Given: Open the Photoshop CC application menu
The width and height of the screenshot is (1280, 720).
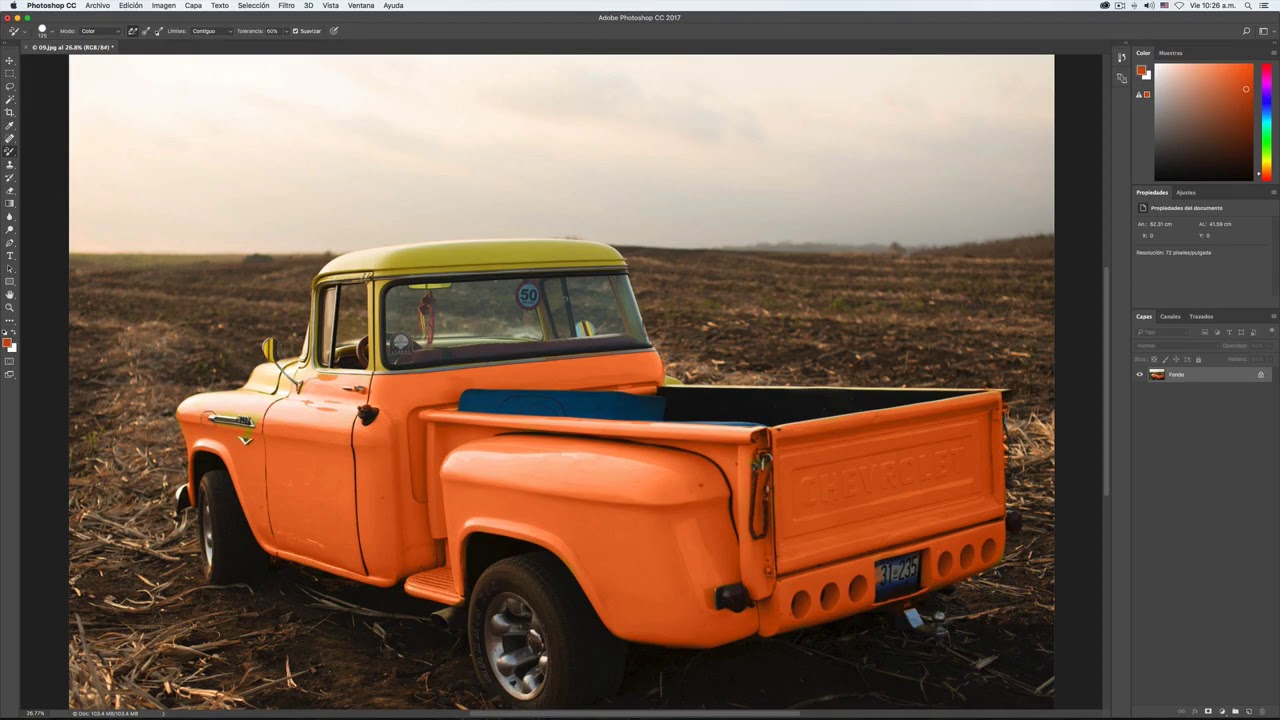Looking at the screenshot, I should tap(51, 5).
